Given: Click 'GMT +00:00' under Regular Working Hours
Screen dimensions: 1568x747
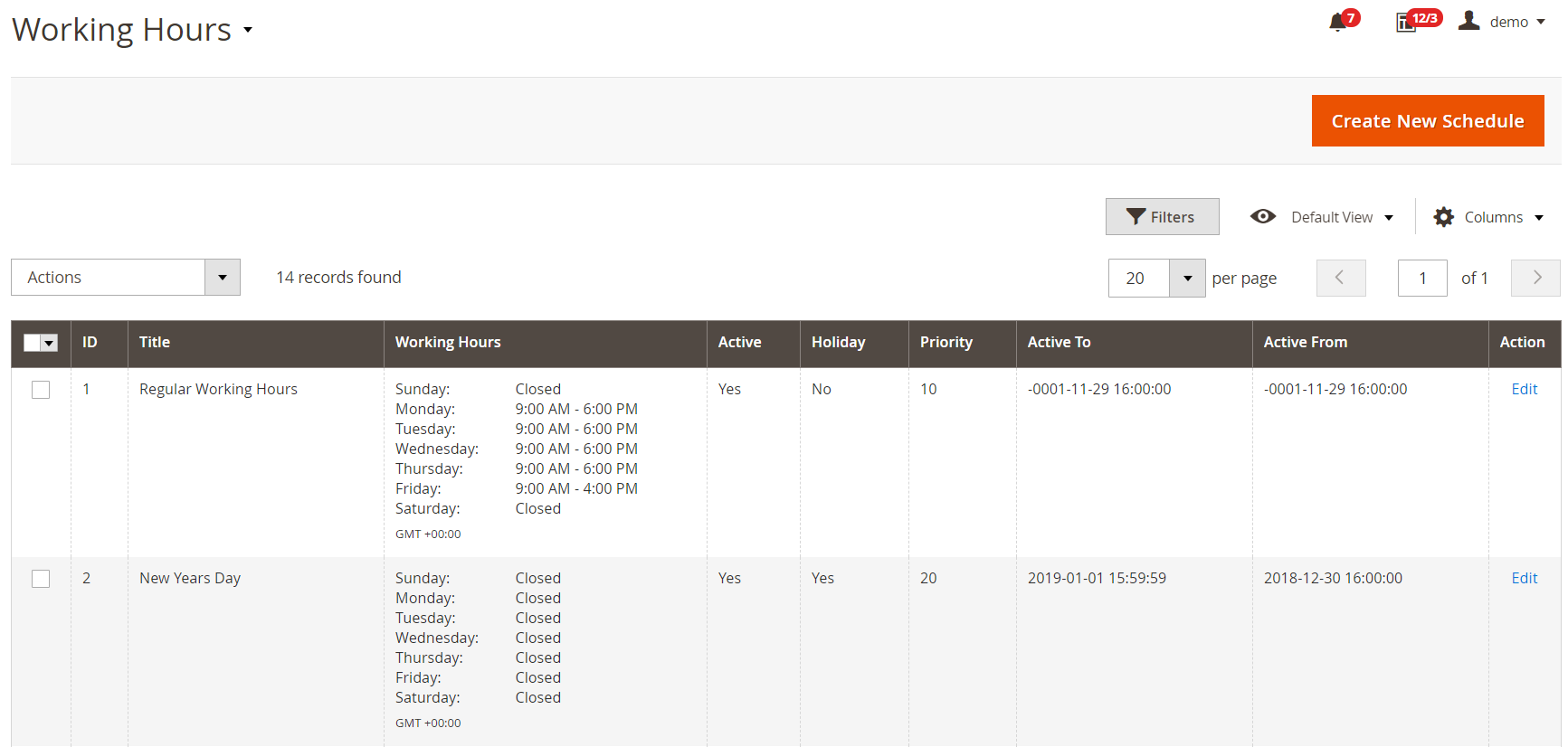Looking at the screenshot, I should pos(428,534).
